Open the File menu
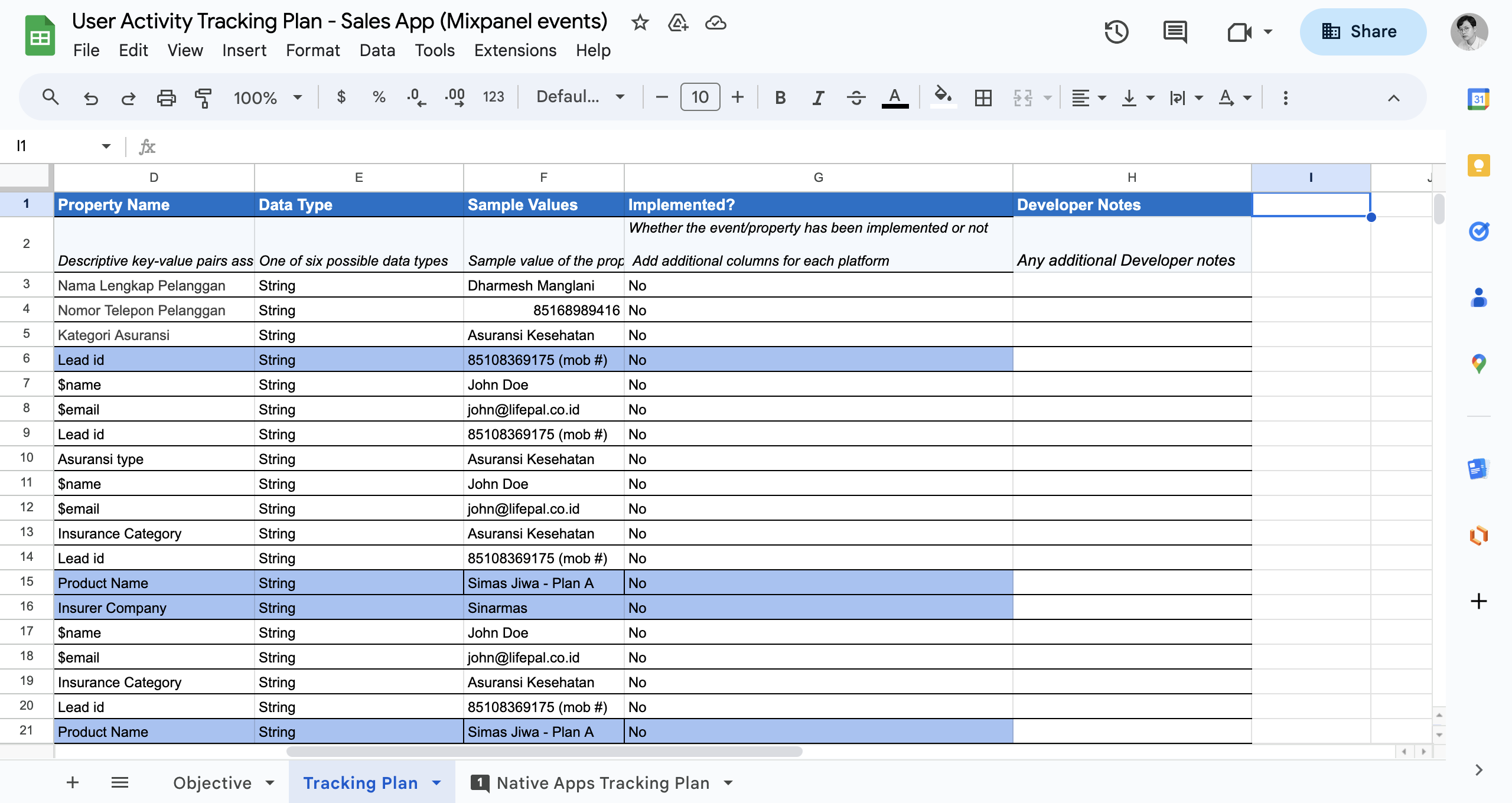1512x803 pixels. 86,51
